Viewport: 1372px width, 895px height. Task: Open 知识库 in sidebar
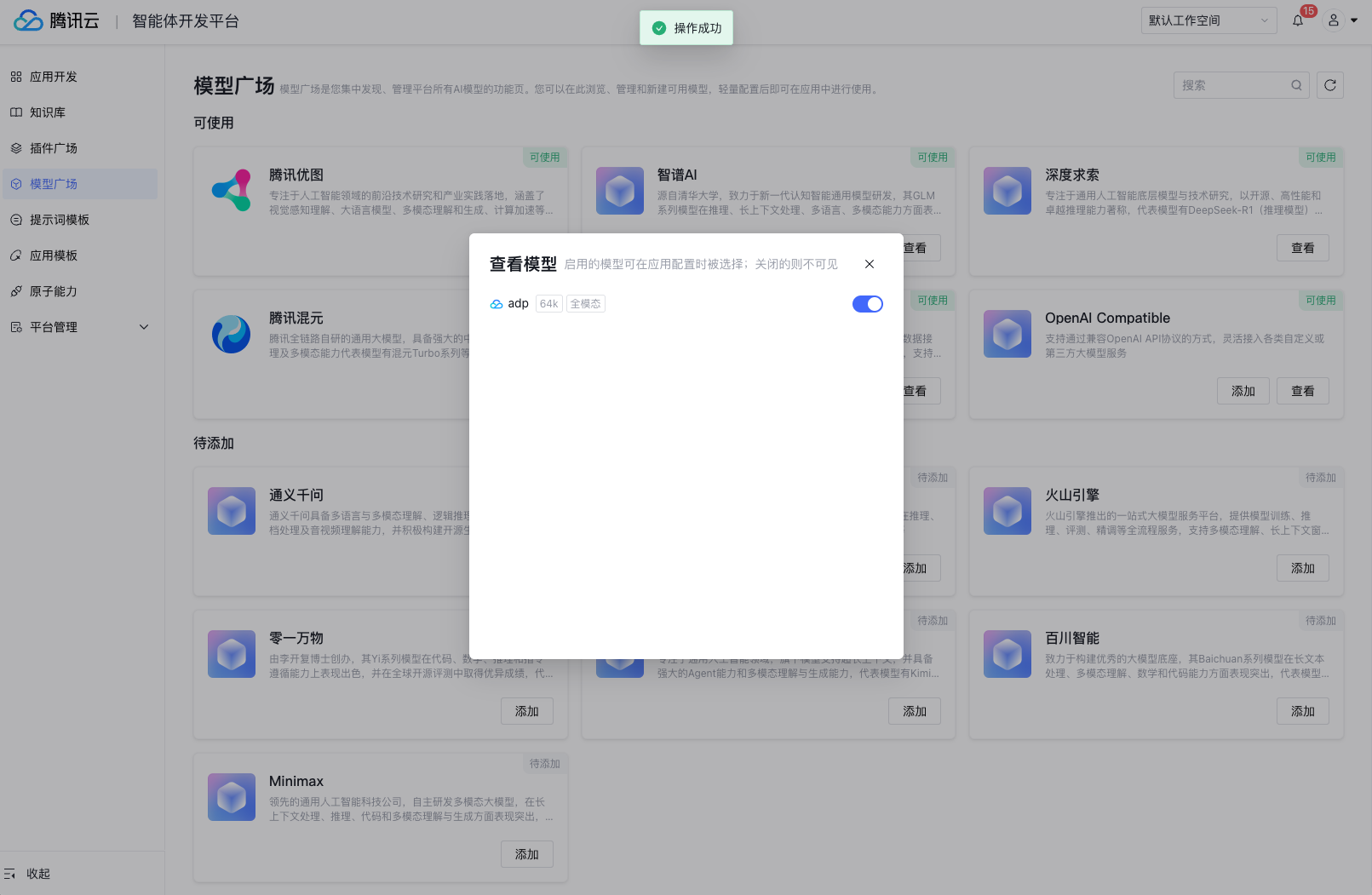point(79,112)
